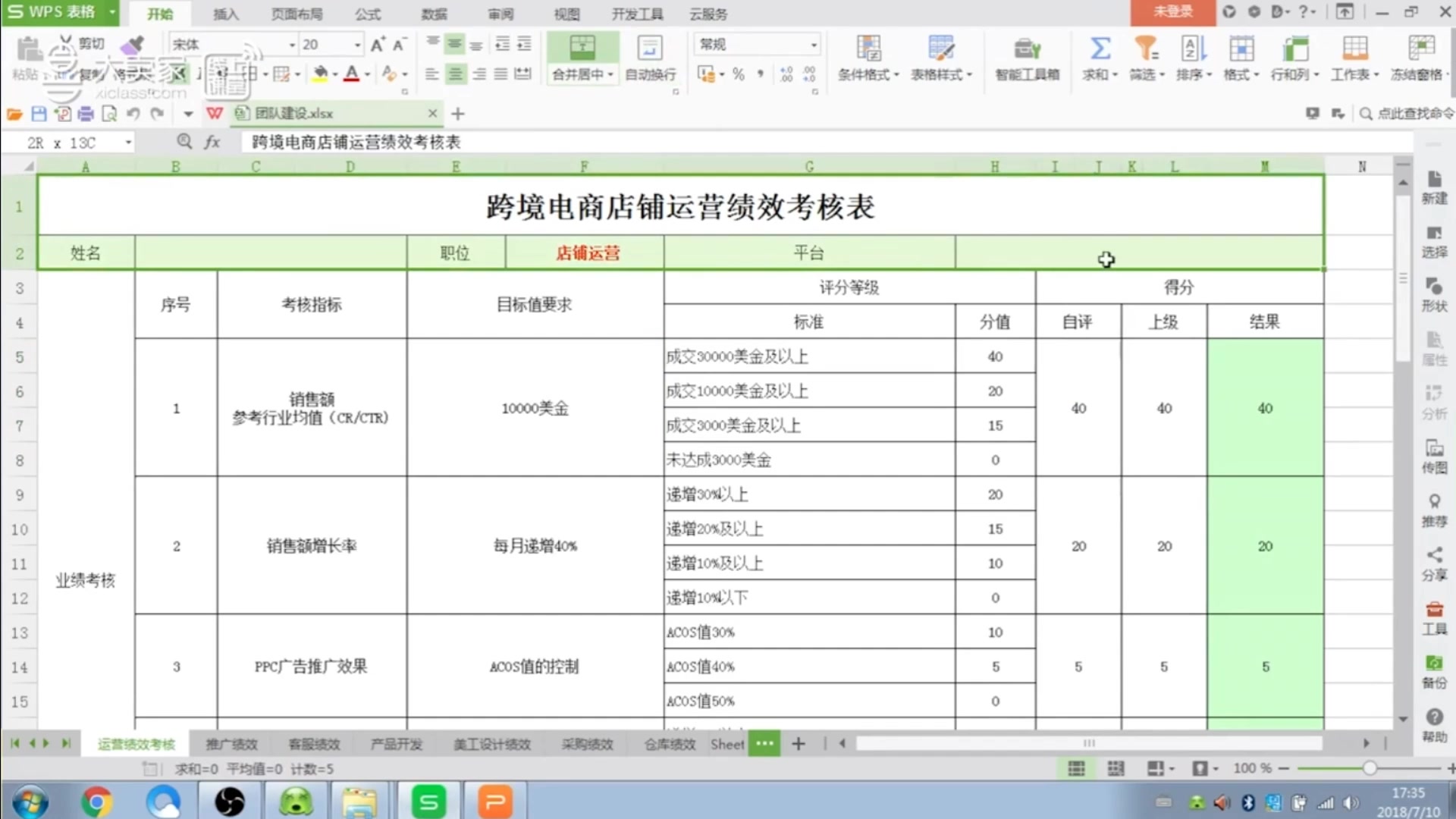This screenshot has height=819, width=1456.
Task: Click the Cut (剪切) button
Action: coord(82,43)
